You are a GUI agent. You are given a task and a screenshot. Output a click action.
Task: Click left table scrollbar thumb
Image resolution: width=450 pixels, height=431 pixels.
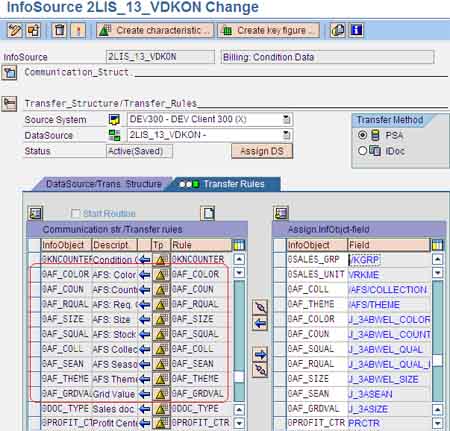[x=239, y=377]
